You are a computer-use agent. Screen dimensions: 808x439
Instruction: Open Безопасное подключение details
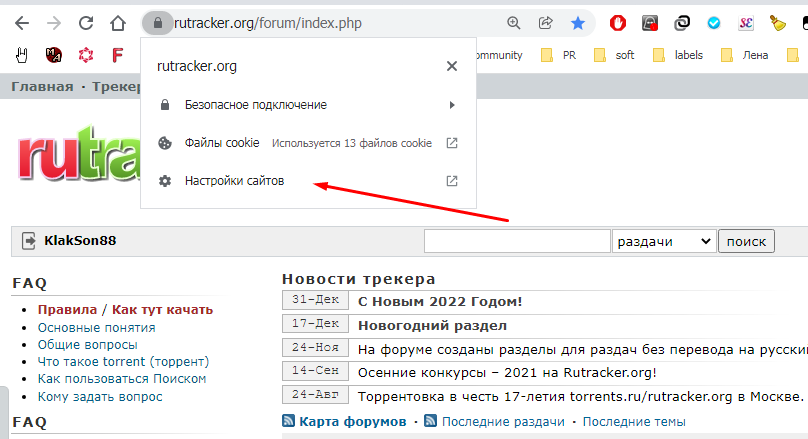pos(308,105)
